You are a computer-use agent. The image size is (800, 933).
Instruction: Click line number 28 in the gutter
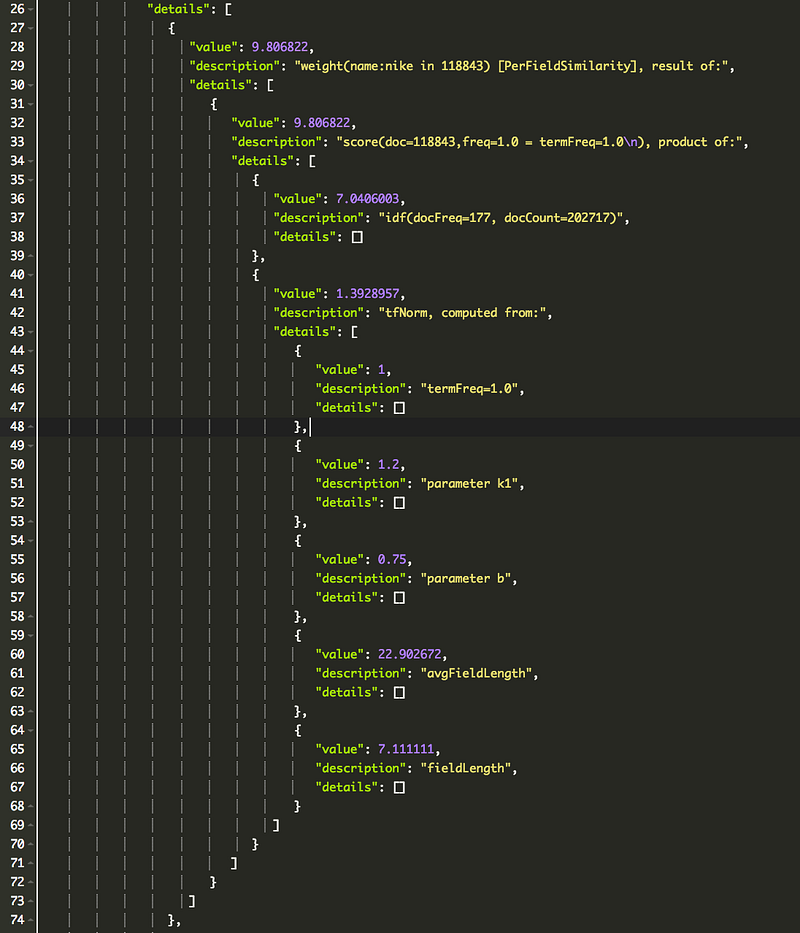click(x=17, y=47)
